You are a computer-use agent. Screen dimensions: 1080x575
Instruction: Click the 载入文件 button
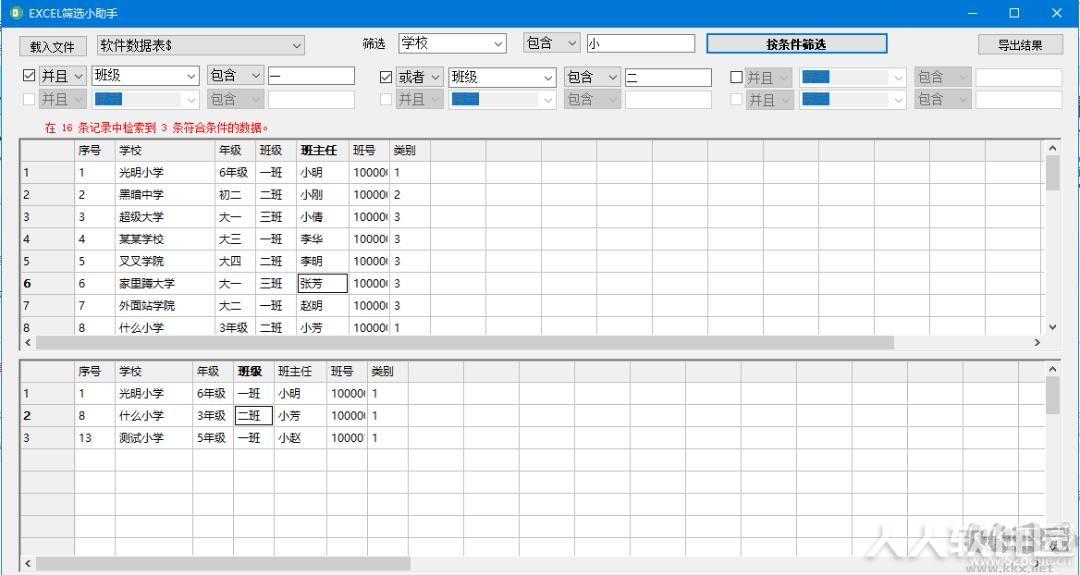point(52,47)
